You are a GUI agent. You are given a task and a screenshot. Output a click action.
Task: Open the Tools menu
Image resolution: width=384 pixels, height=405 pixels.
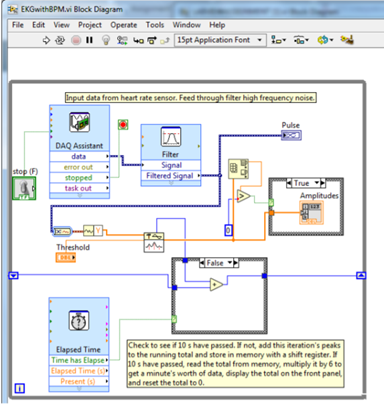pyautogui.click(x=155, y=25)
